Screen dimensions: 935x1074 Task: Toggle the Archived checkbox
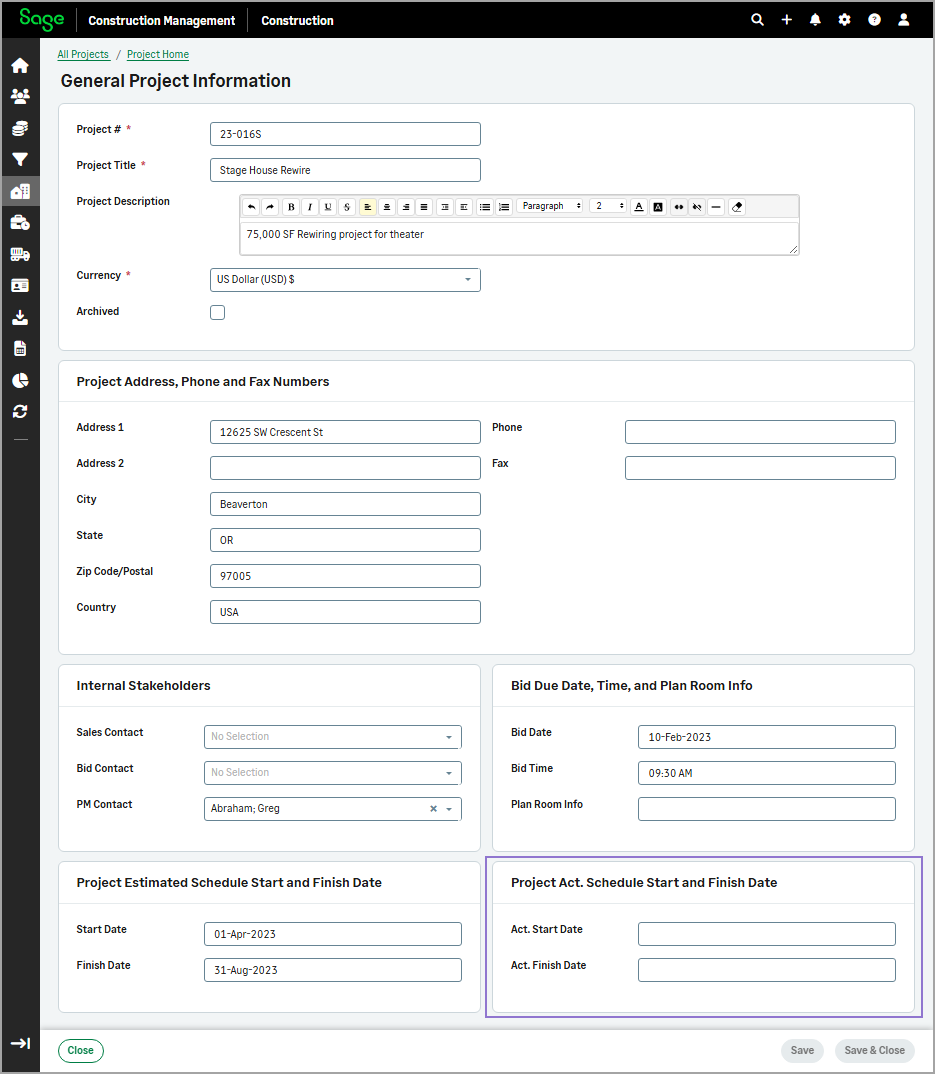217,312
